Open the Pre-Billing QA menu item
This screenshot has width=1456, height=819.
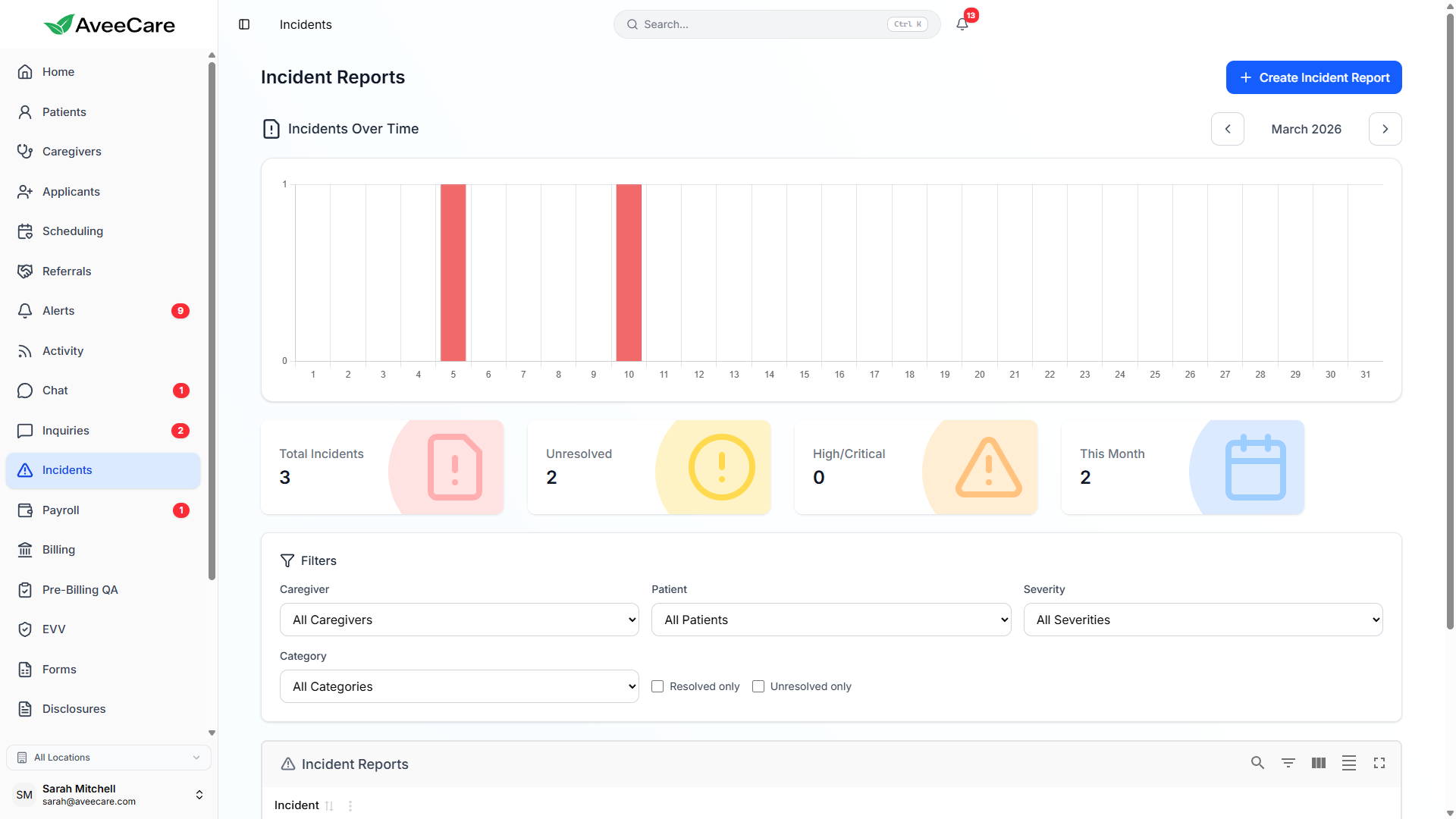pos(80,589)
